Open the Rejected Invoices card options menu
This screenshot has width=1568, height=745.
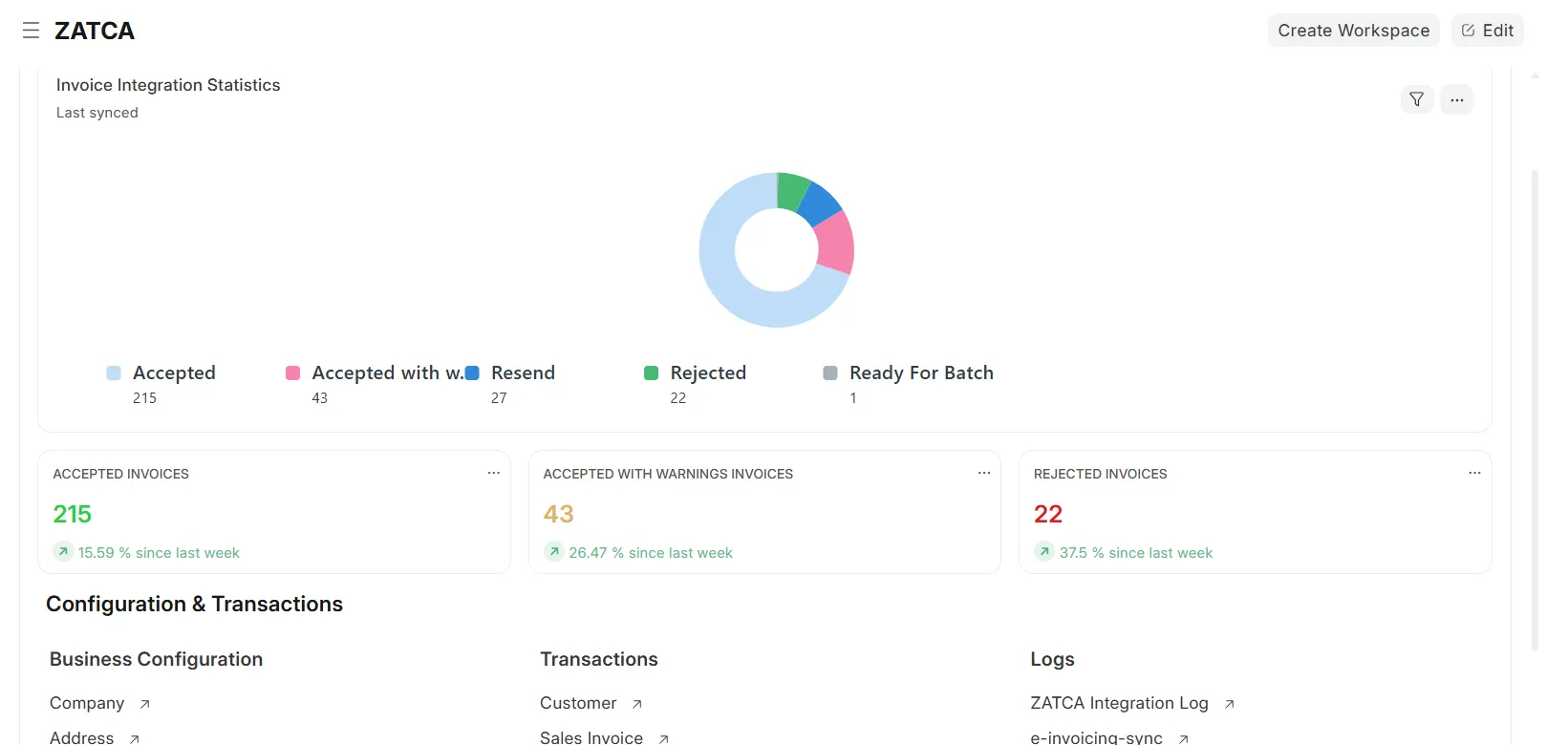coord(1474,473)
